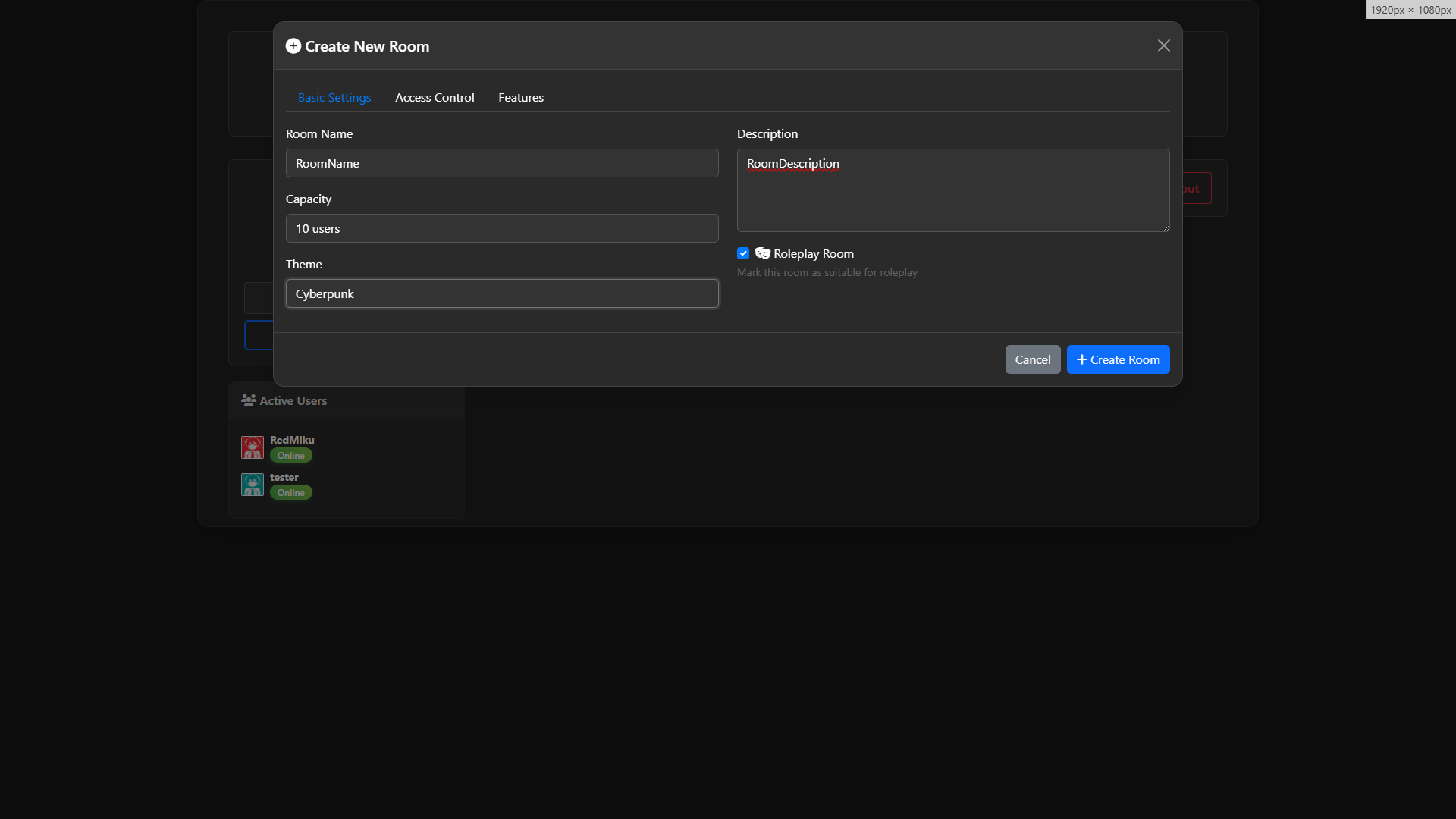Click the Roleplay Room label text
Image resolution: width=1456 pixels, height=819 pixels.
pos(813,253)
